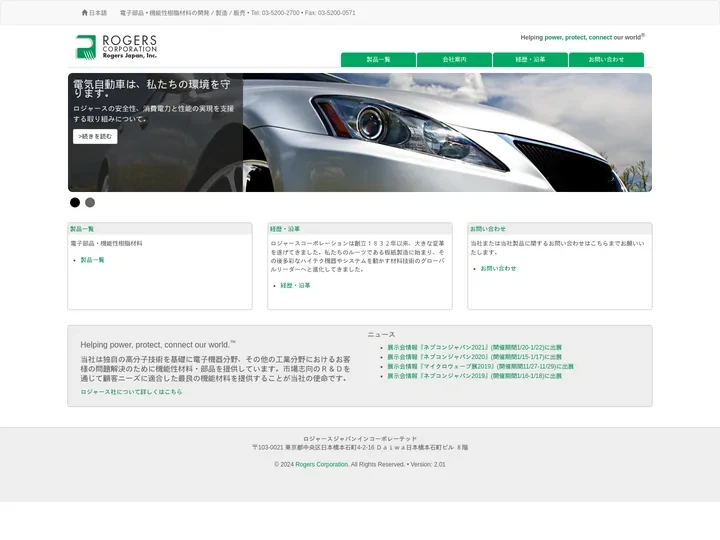Open the マイクロウェーブ展2019 news item
The height and width of the screenshot is (540, 720).
pos(480,366)
